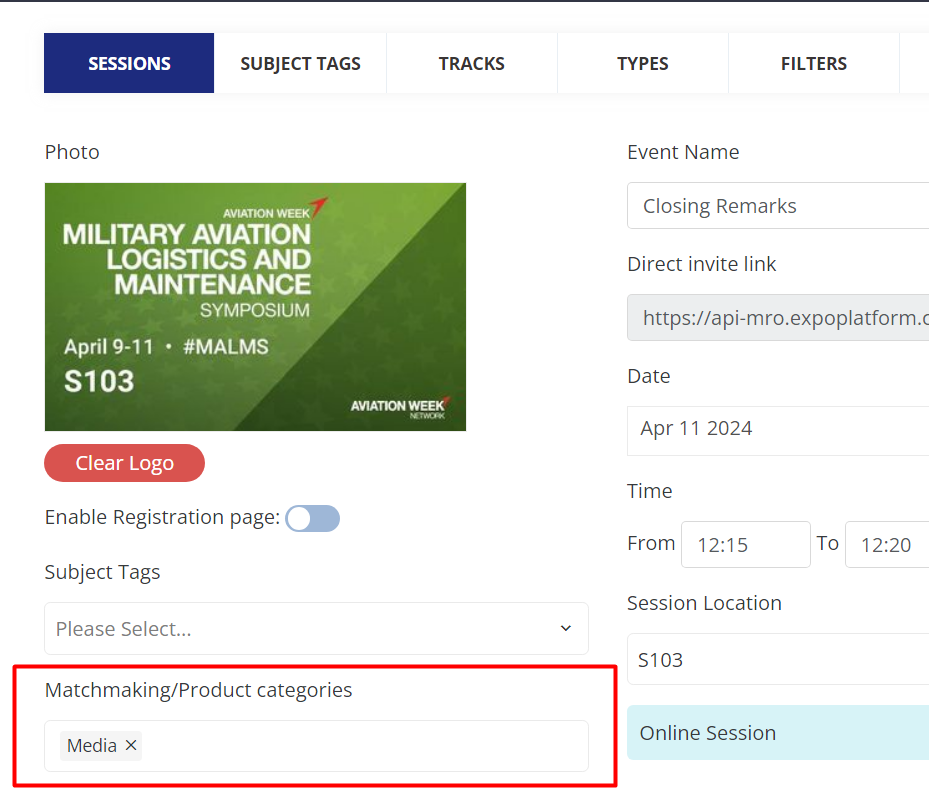Viewport: 929px width, 795px height.
Task: Go to the Tracks tab
Action: (471, 63)
